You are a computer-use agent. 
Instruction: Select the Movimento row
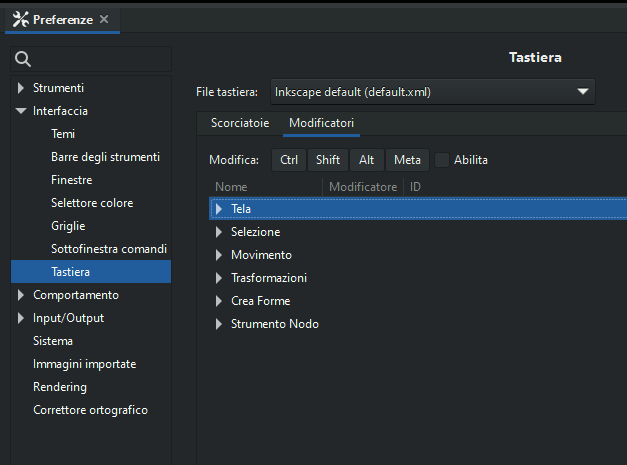(418, 255)
